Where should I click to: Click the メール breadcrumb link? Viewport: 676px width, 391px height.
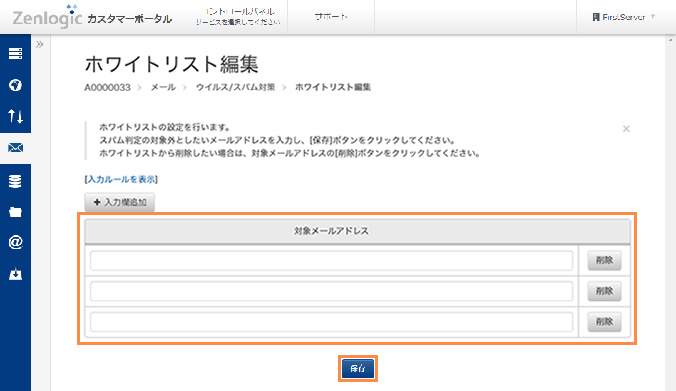tap(163, 88)
